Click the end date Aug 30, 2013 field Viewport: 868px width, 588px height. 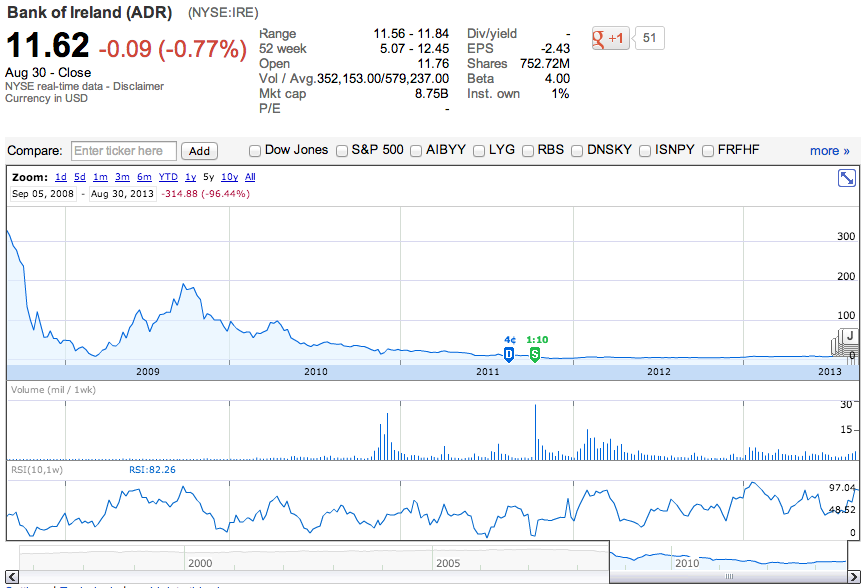click(x=122, y=194)
